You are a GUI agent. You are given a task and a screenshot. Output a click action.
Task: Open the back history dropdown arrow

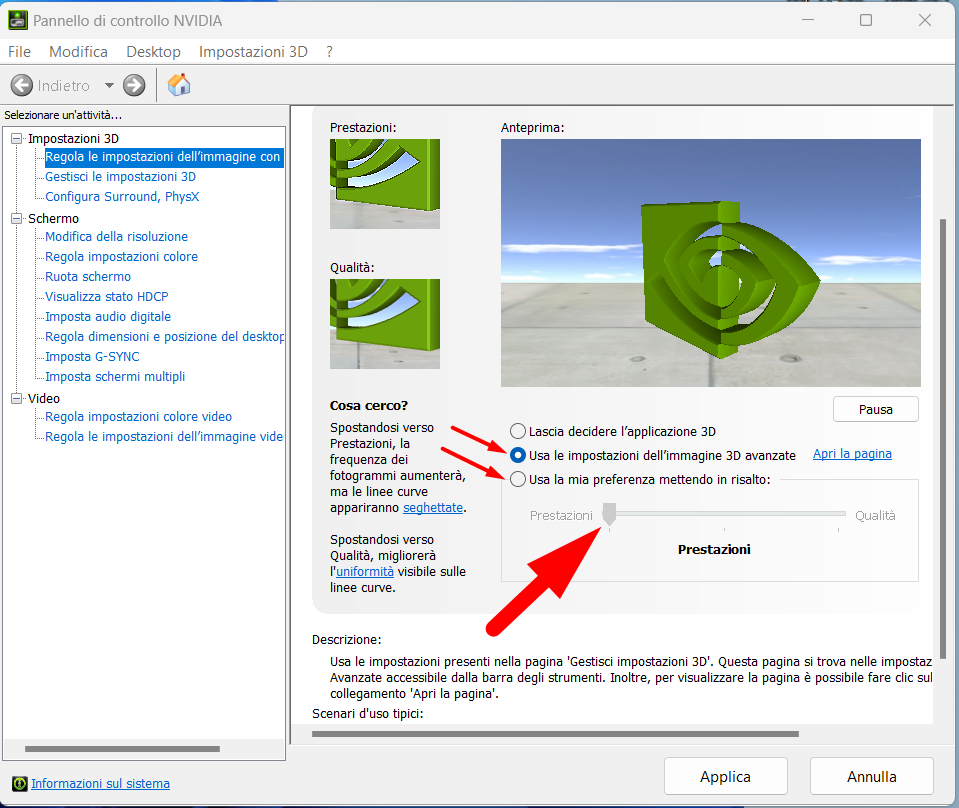(109, 85)
